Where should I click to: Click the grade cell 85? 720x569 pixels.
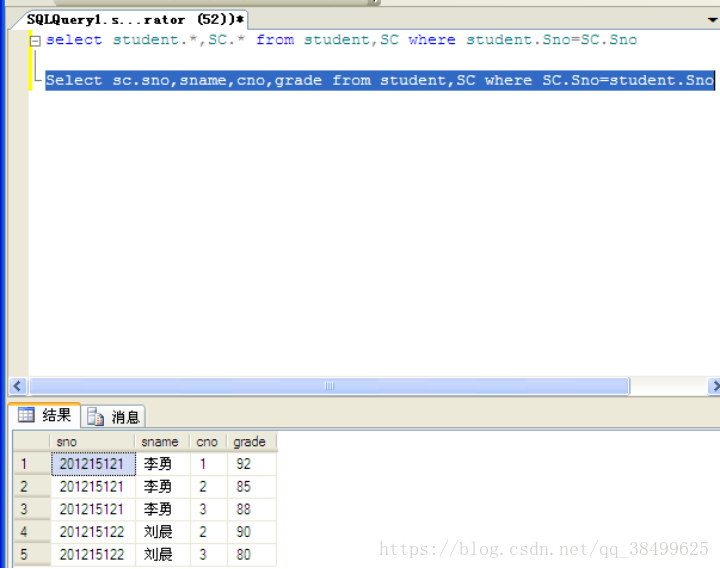coord(252,486)
